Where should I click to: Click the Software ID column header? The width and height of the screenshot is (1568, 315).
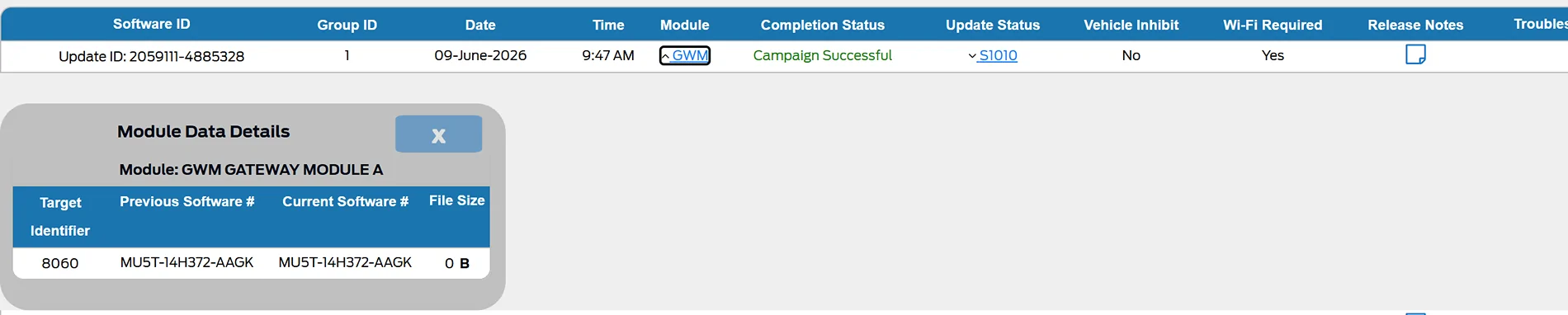(152, 24)
